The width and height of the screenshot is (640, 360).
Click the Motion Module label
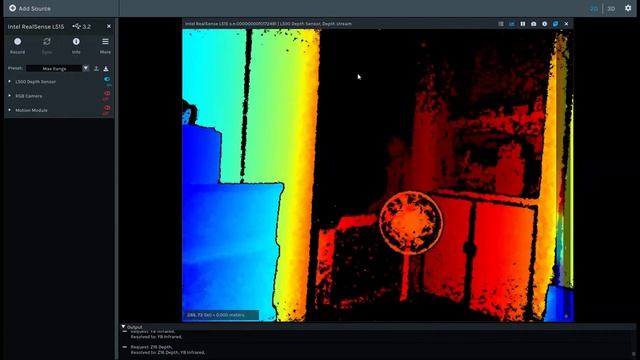(31, 110)
